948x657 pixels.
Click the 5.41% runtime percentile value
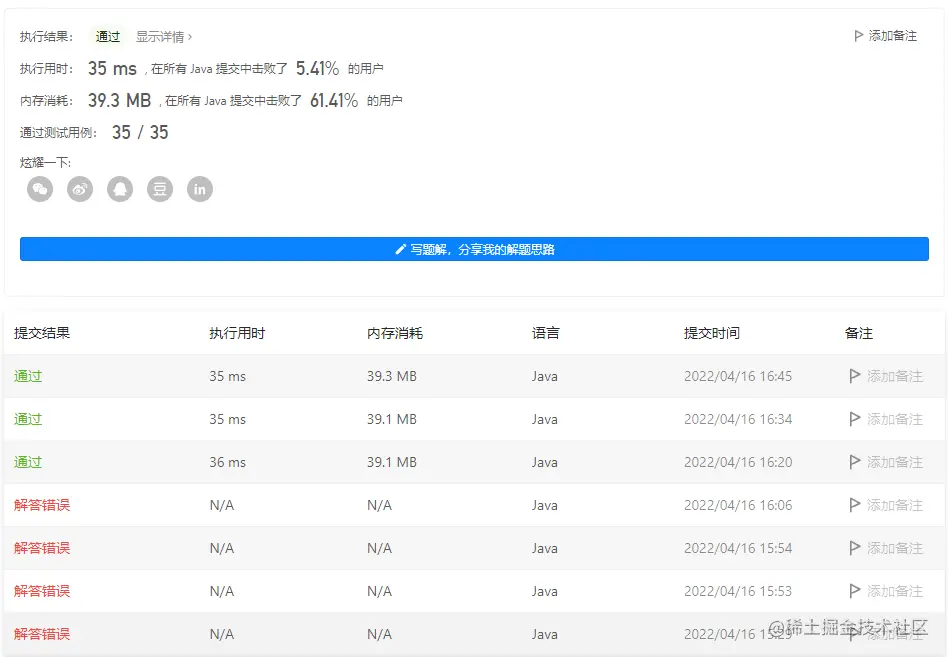coord(317,68)
